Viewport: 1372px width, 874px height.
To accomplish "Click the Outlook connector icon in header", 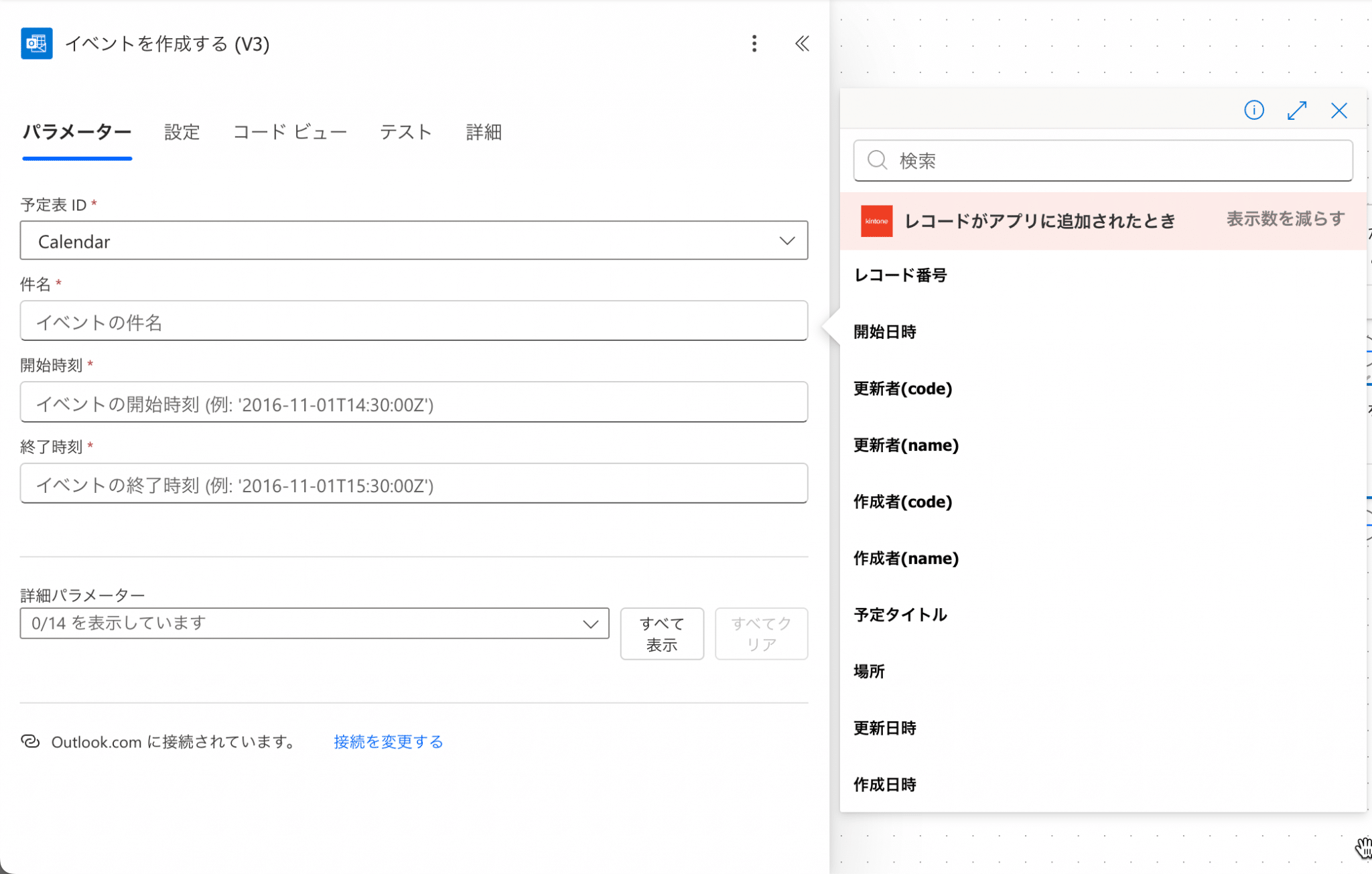I will point(37,44).
